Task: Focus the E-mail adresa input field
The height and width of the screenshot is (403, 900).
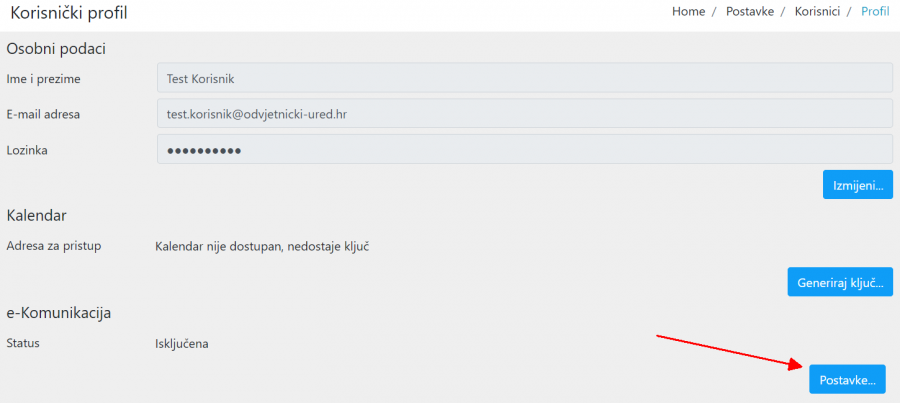Action: (524, 114)
